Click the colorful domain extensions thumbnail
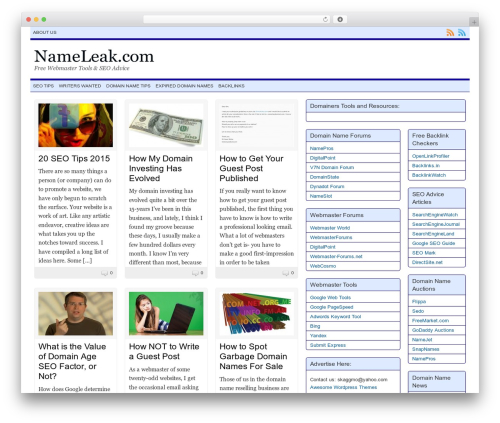Screen dimensions: 500x423 click(x=257, y=313)
